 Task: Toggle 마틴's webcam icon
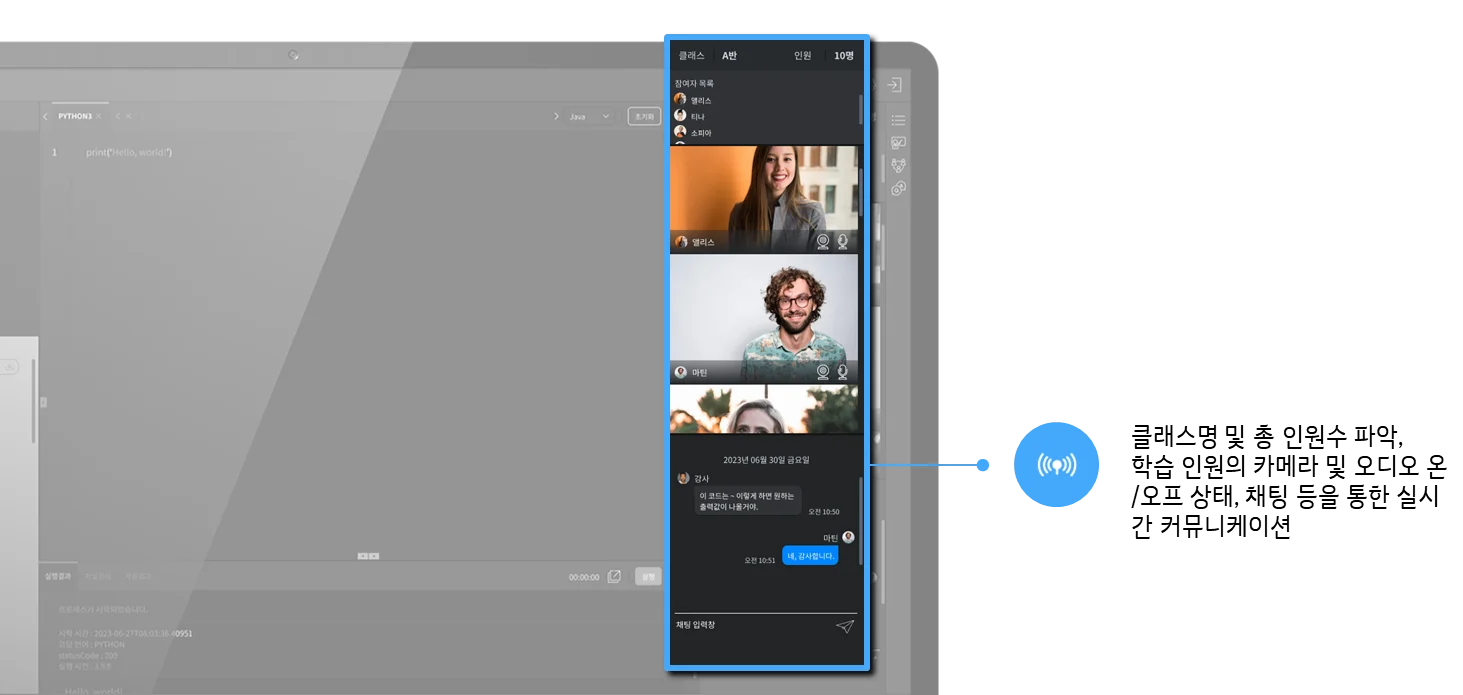pos(823,372)
